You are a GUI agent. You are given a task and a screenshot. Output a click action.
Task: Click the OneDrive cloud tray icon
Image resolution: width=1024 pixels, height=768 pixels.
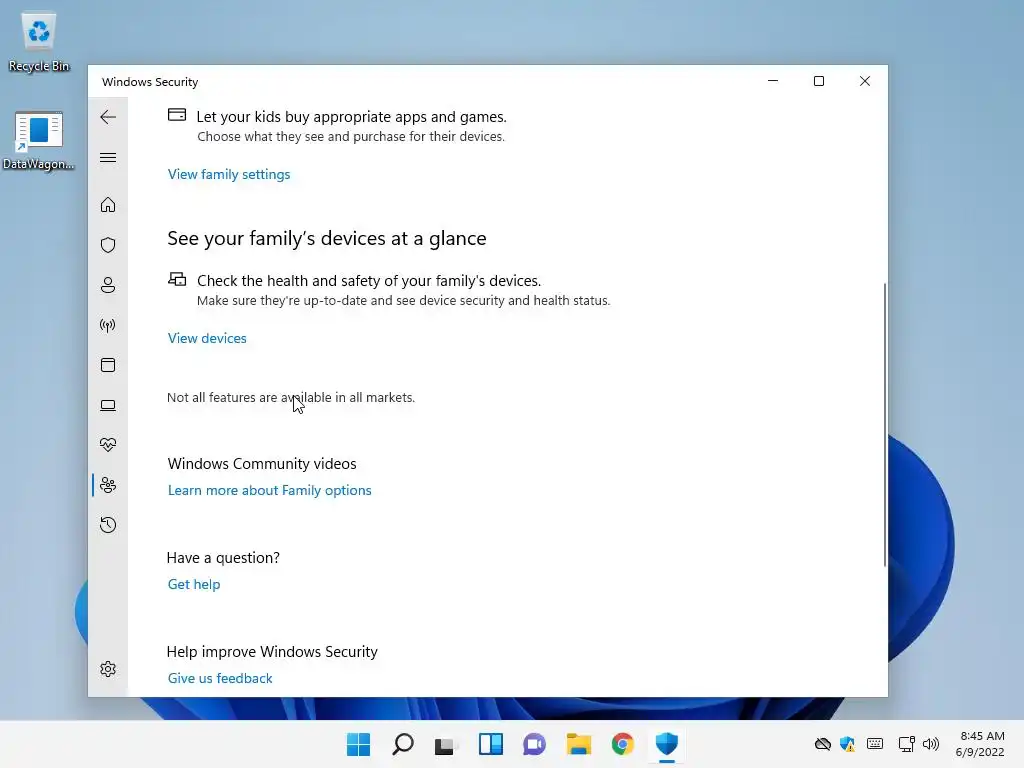[823, 744]
